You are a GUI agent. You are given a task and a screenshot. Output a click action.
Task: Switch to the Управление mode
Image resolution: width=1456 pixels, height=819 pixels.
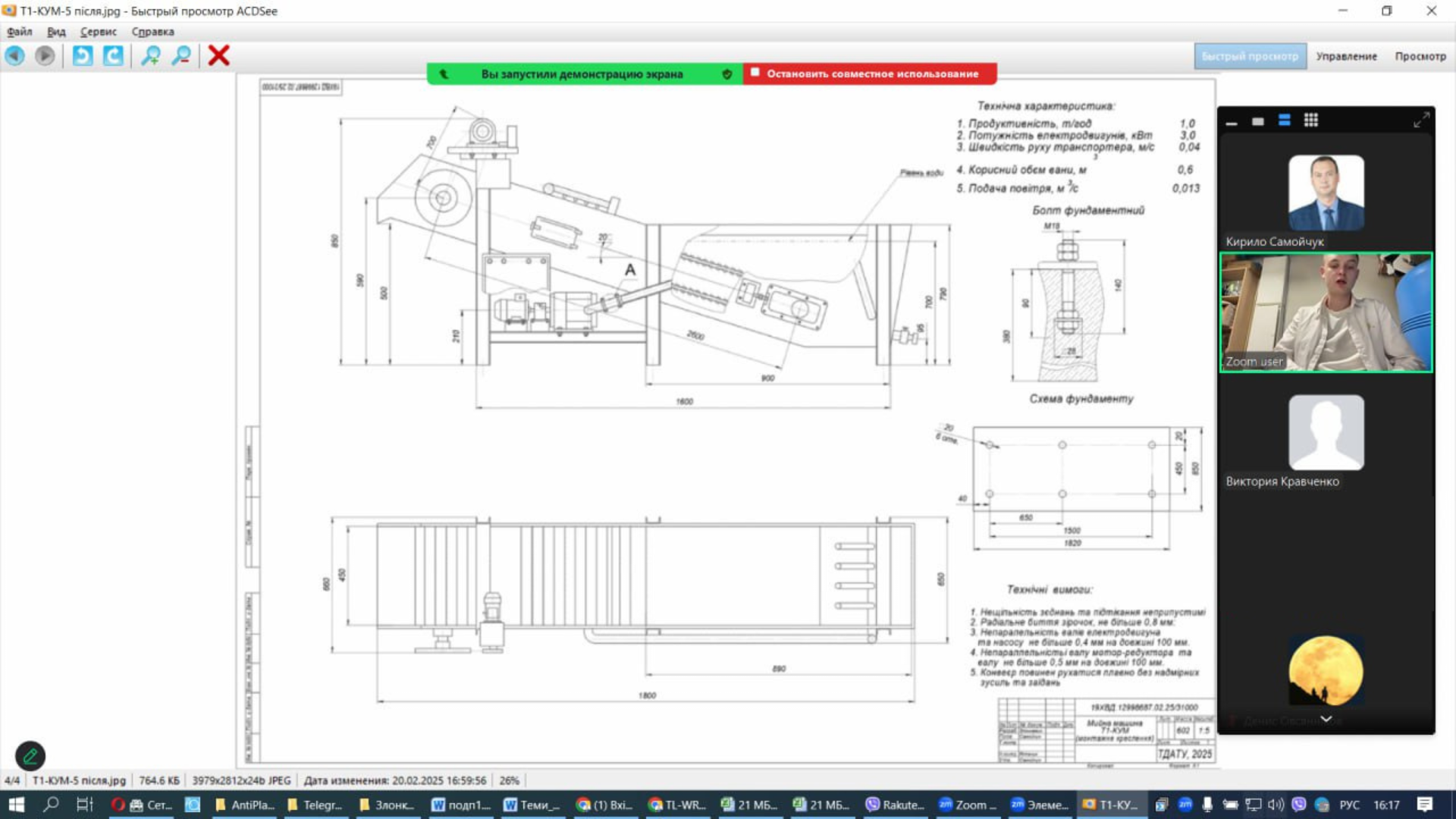1346,56
